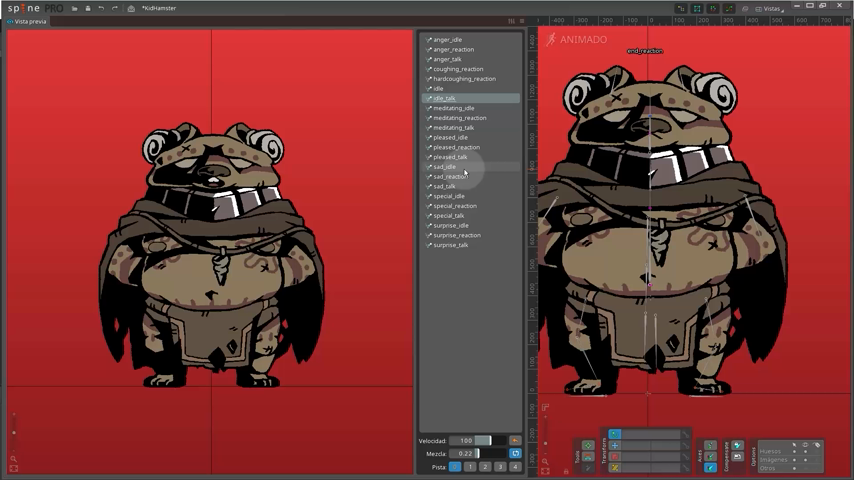Select the meditating_idle animation
This screenshot has height=480, width=854.
[471, 108]
